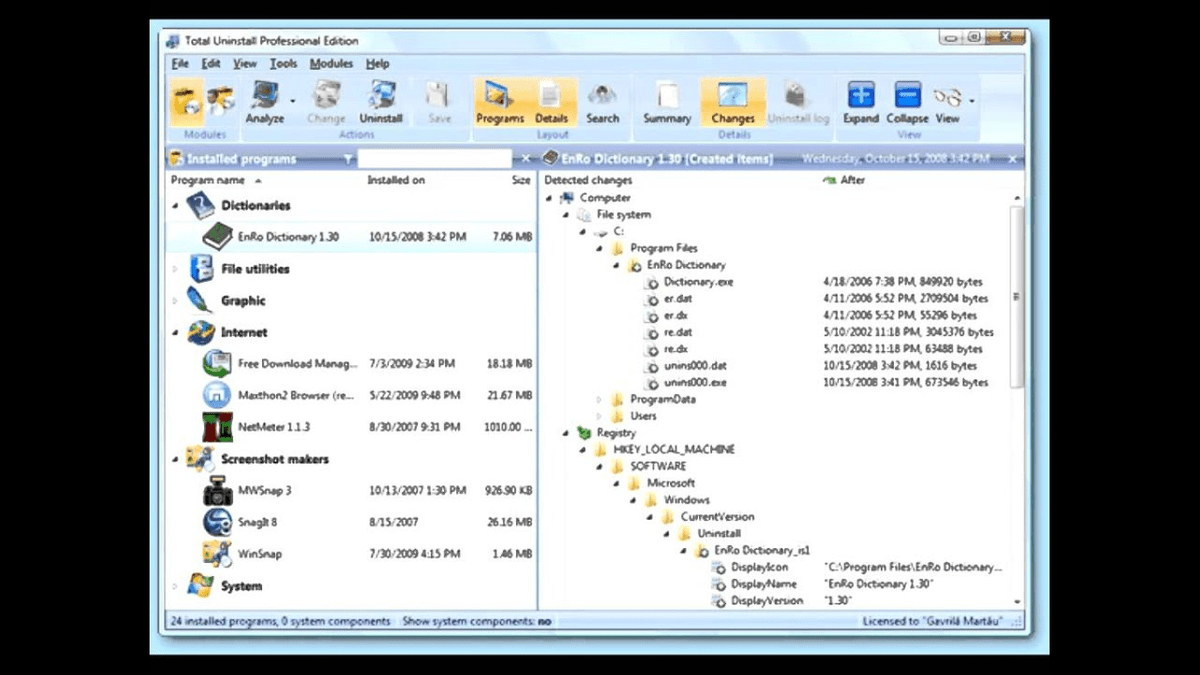1200x675 pixels.
Task: Click the Analyze toolbar icon
Action: (265, 97)
